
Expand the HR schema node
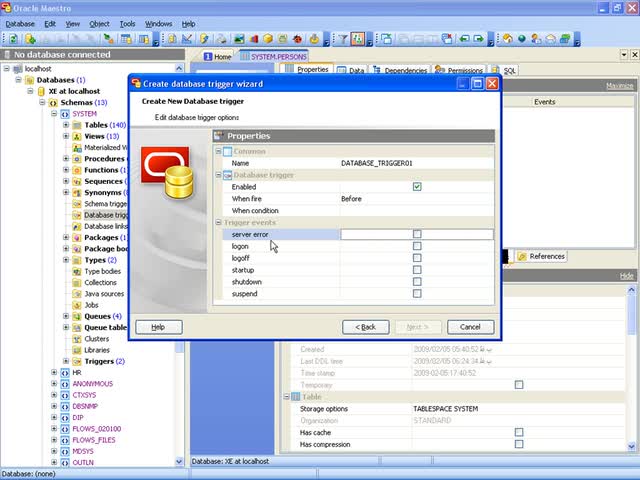coord(54,372)
